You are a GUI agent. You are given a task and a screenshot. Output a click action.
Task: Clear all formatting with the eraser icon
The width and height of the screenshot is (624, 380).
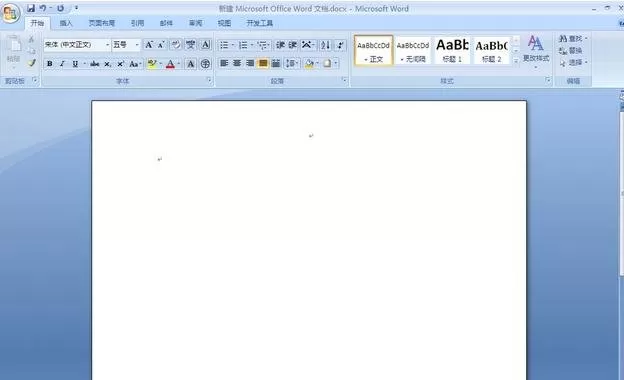[x=176, y=45]
